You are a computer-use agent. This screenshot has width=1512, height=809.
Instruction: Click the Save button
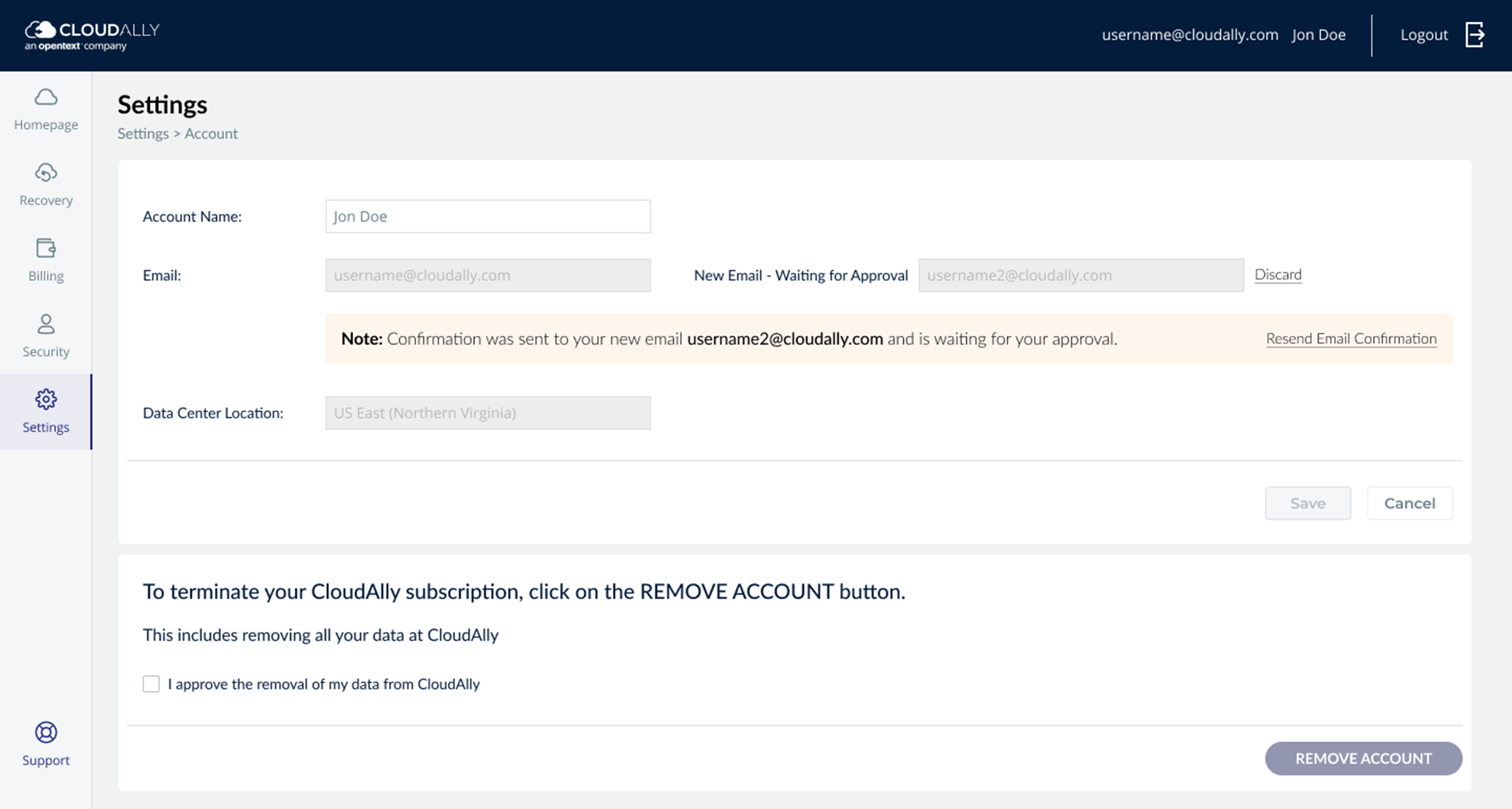coord(1308,503)
